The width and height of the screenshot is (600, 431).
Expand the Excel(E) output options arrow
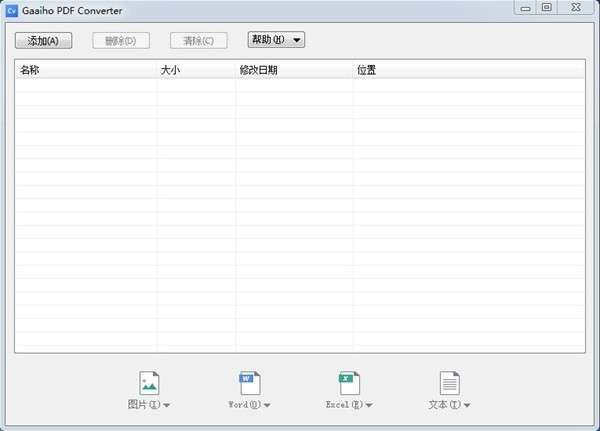tap(369, 405)
